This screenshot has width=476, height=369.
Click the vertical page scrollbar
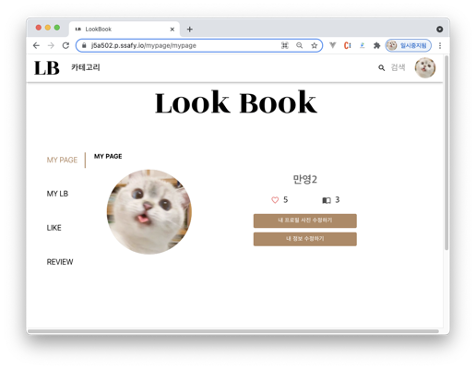446,153
